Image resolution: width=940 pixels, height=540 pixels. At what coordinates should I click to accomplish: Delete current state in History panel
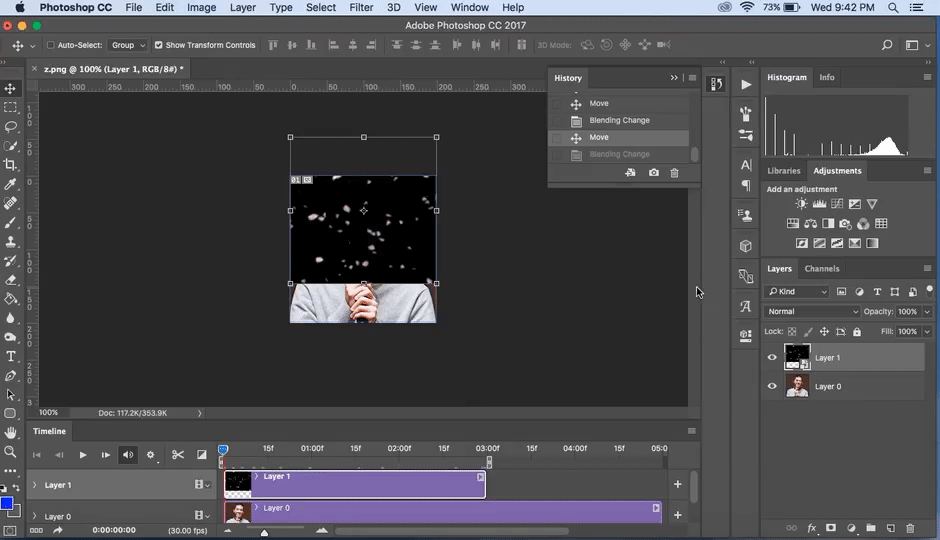(x=674, y=173)
